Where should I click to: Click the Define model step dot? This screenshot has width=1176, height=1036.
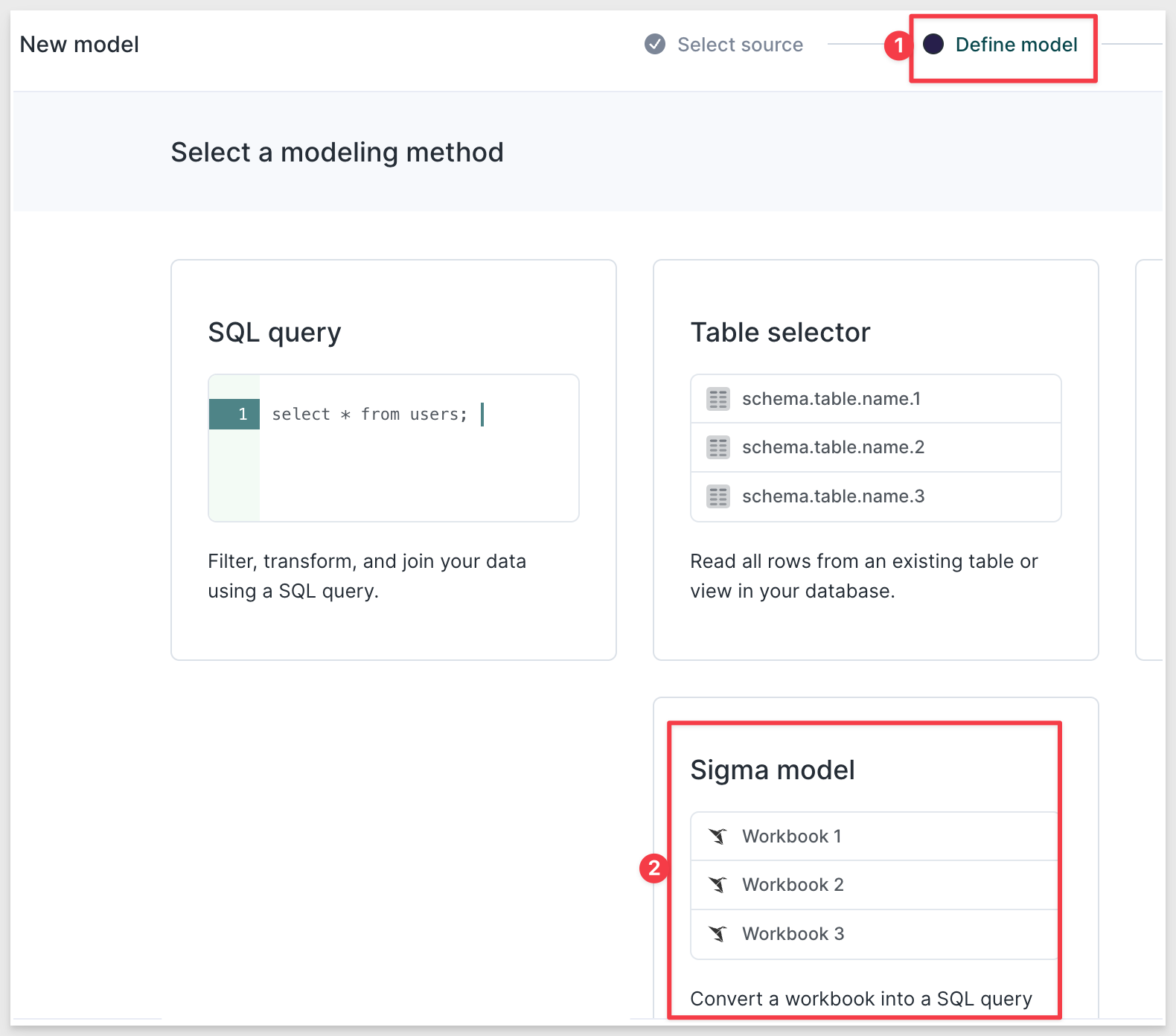pyautogui.click(x=933, y=45)
